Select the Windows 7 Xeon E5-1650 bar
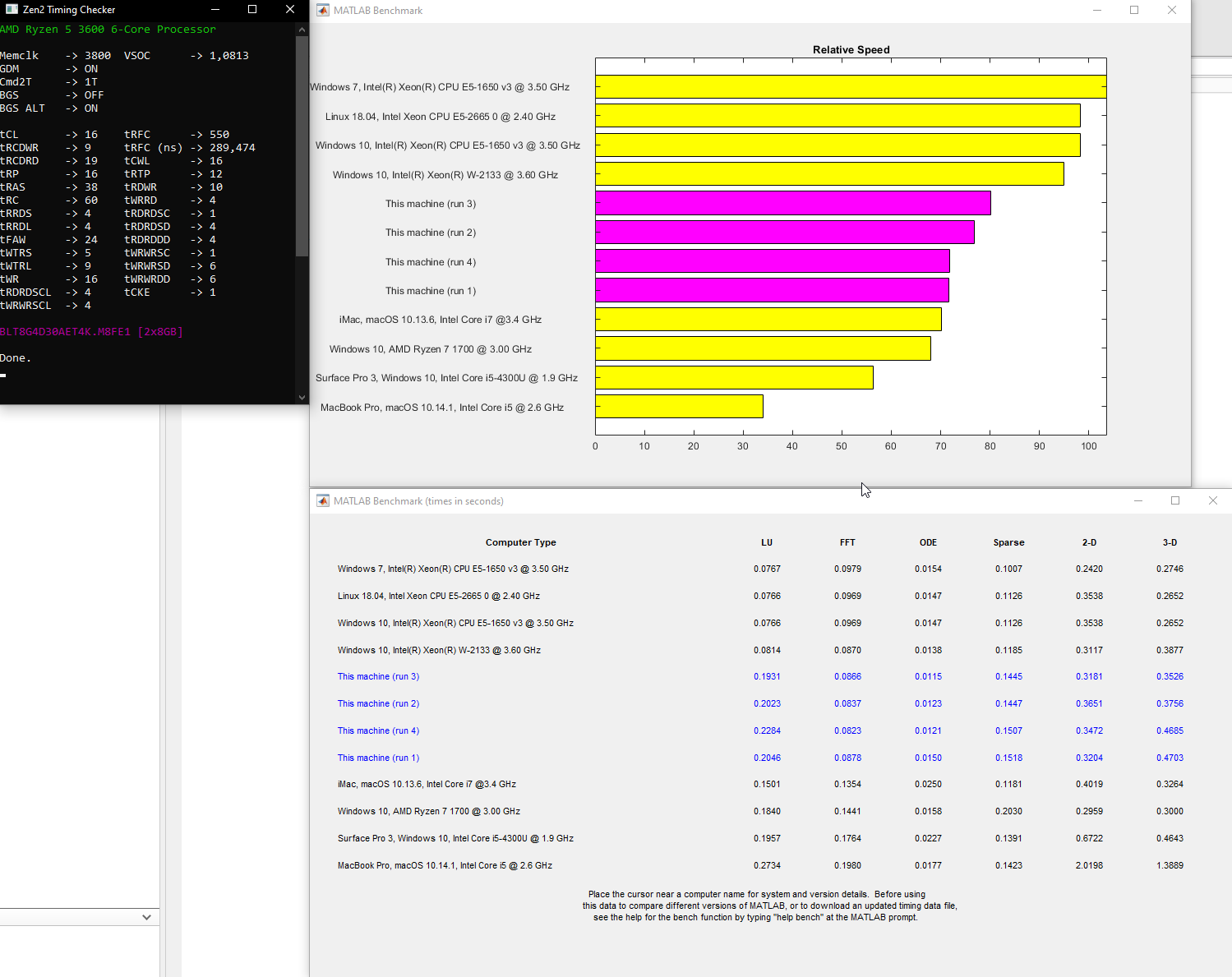This screenshot has width=1232, height=977. 851,86
